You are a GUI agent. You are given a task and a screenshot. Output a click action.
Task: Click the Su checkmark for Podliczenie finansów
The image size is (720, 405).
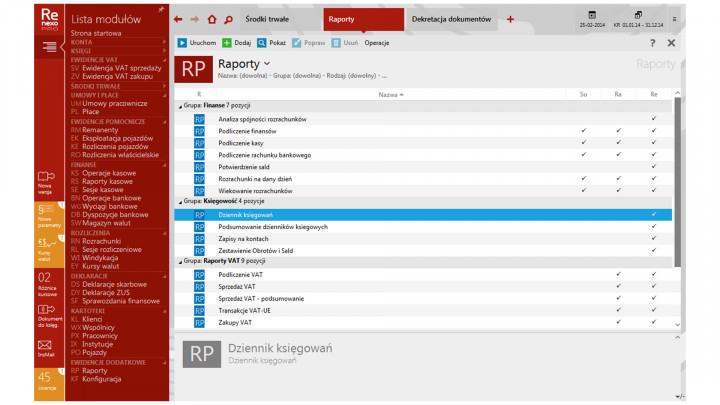583,131
